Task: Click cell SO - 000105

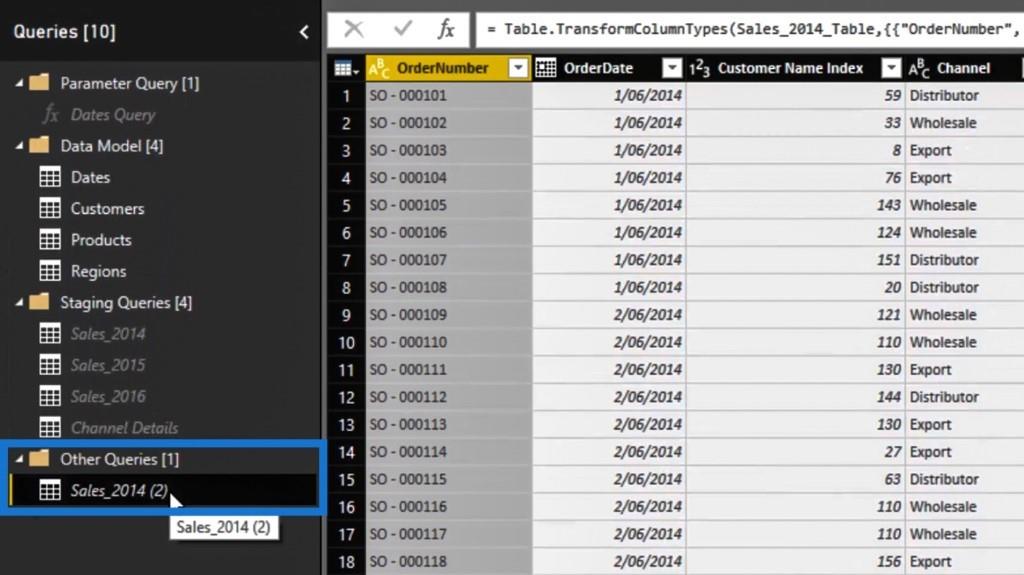Action: (x=449, y=205)
